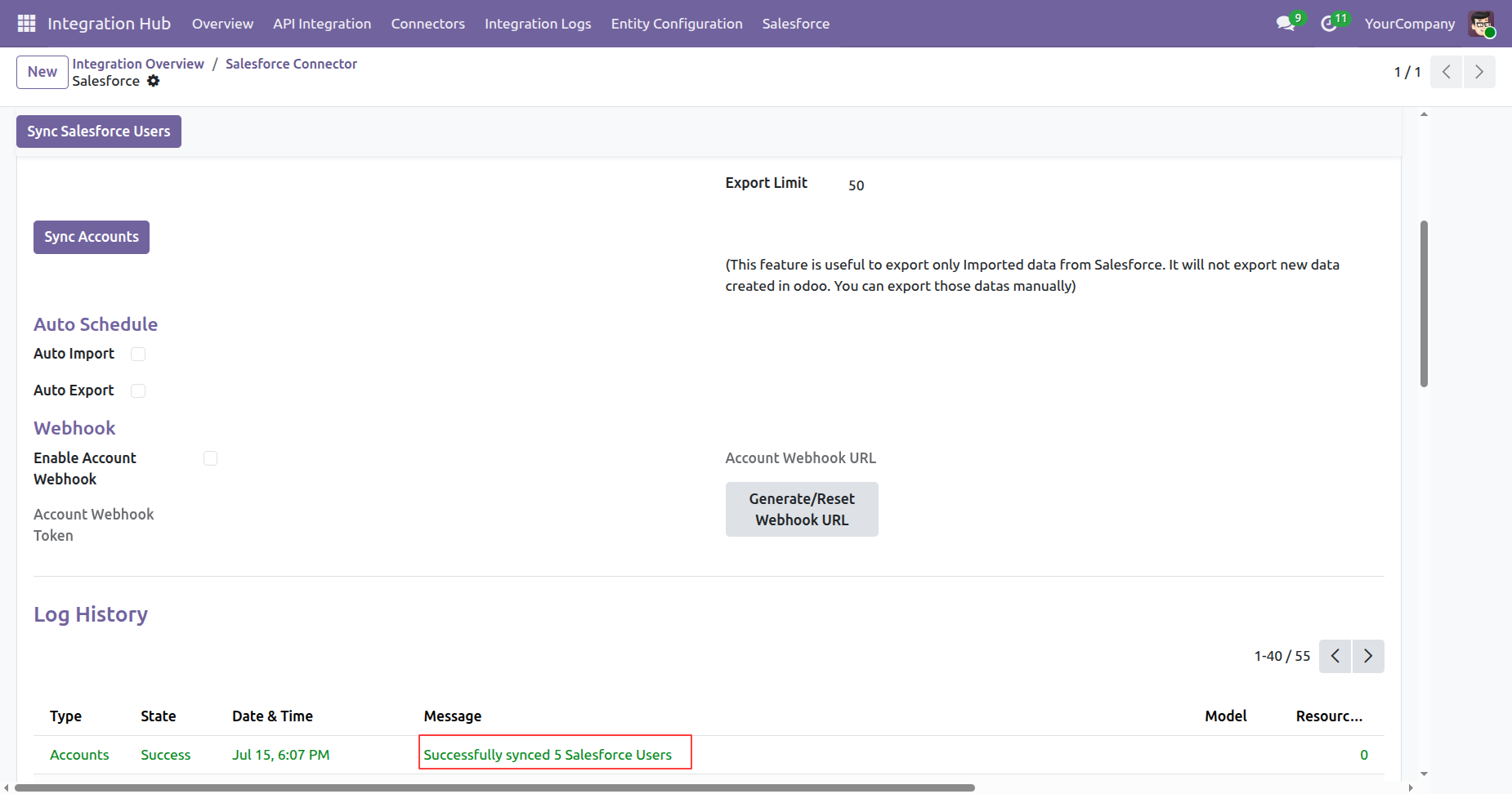The width and height of the screenshot is (1512, 794).
Task: Click the Jul 15, 6:07 PM cell
Action: tap(280, 755)
